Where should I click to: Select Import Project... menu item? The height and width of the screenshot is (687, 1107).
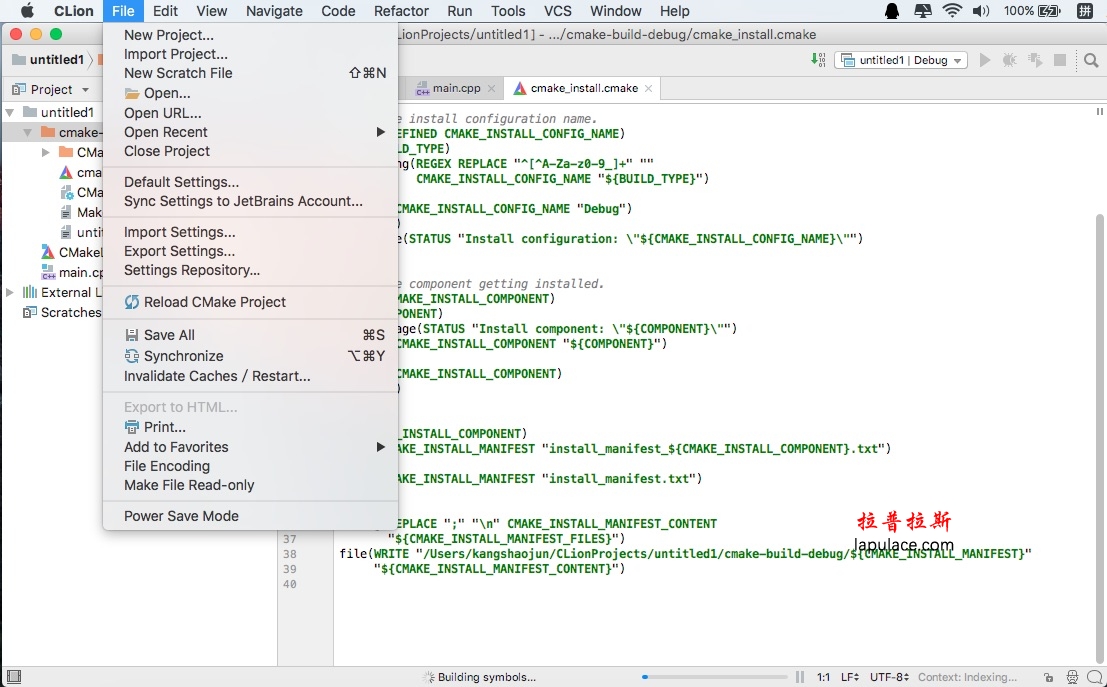251,54
